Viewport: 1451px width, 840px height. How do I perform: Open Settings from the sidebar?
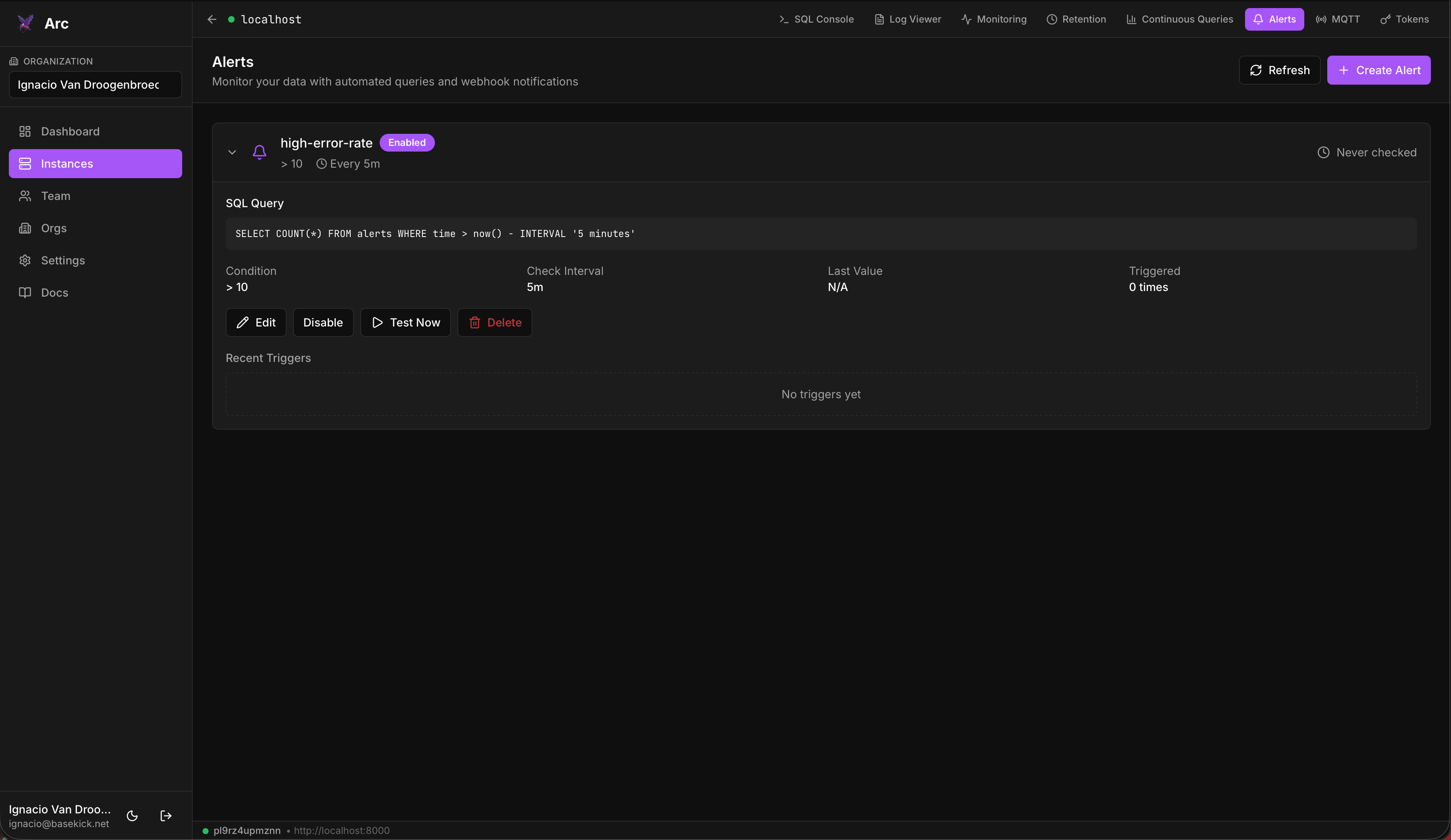(95, 260)
